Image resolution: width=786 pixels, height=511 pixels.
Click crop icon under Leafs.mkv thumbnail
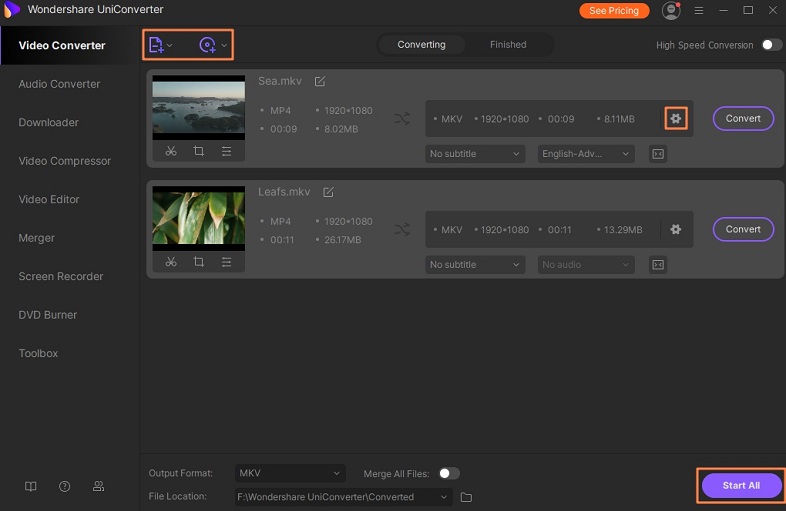(199, 262)
